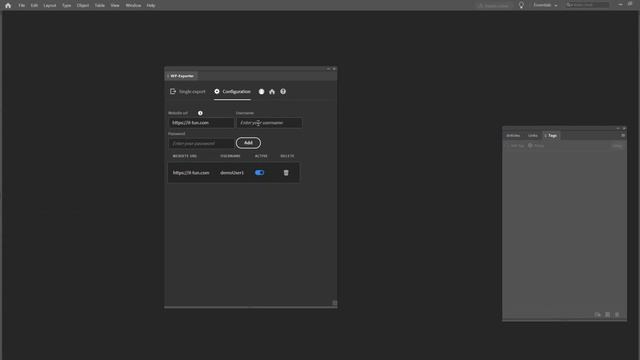Click the saved website URL in table row
The height and width of the screenshot is (360, 640).
[x=191, y=173]
